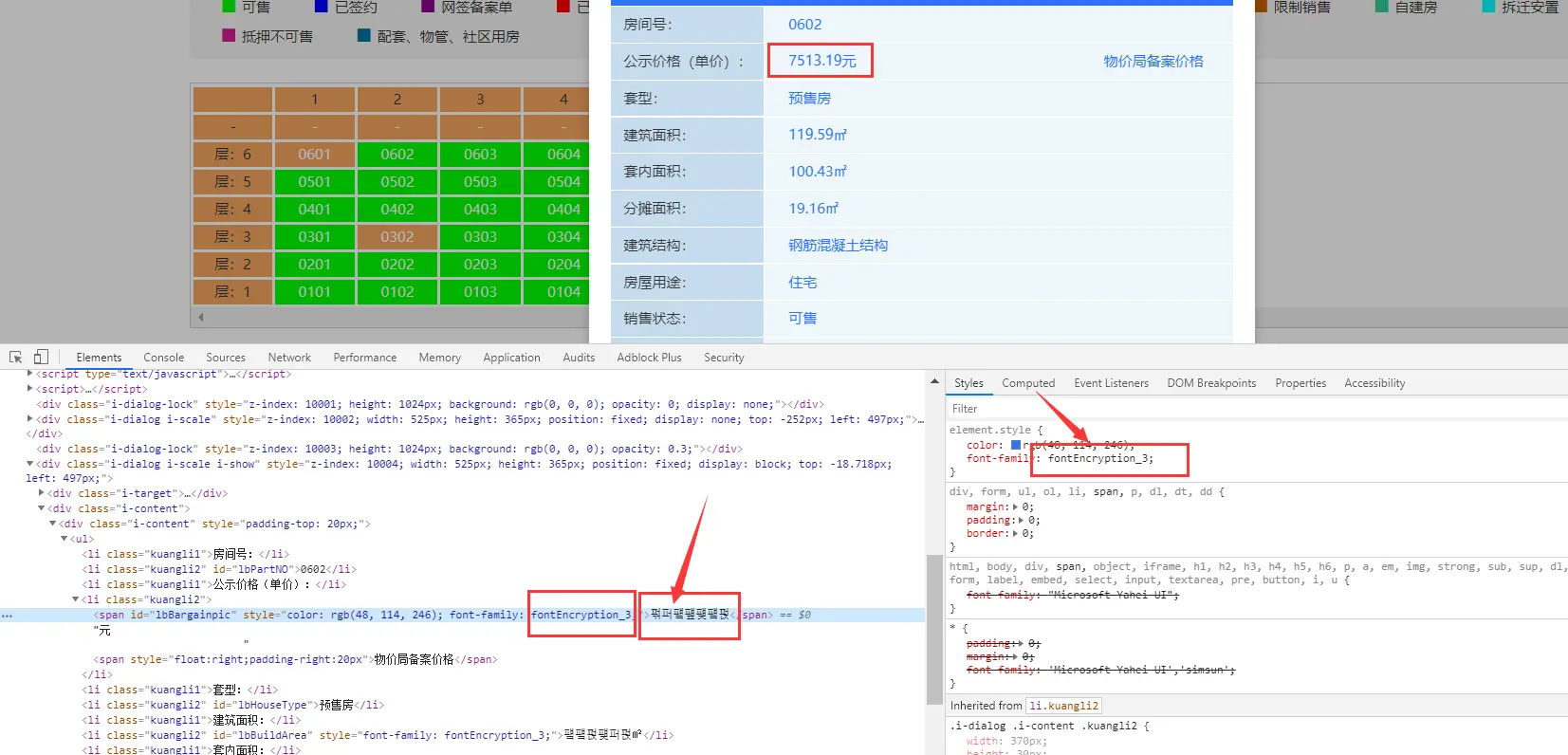Viewport: 1568px width, 755px height.
Task: Collapse the li class="kuangli2" parent of lbBargainpic
Action: pyautogui.click(x=76, y=599)
